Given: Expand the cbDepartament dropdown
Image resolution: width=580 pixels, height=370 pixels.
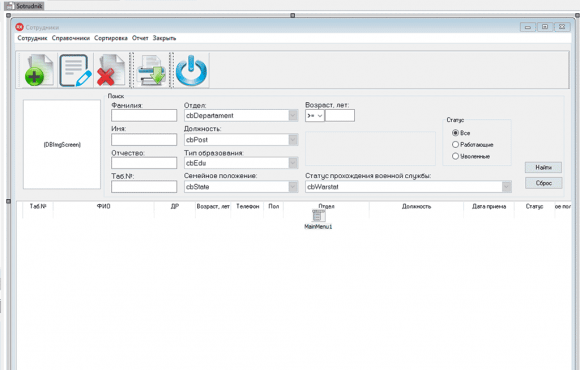Looking at the screenshot, I should 293,115.
